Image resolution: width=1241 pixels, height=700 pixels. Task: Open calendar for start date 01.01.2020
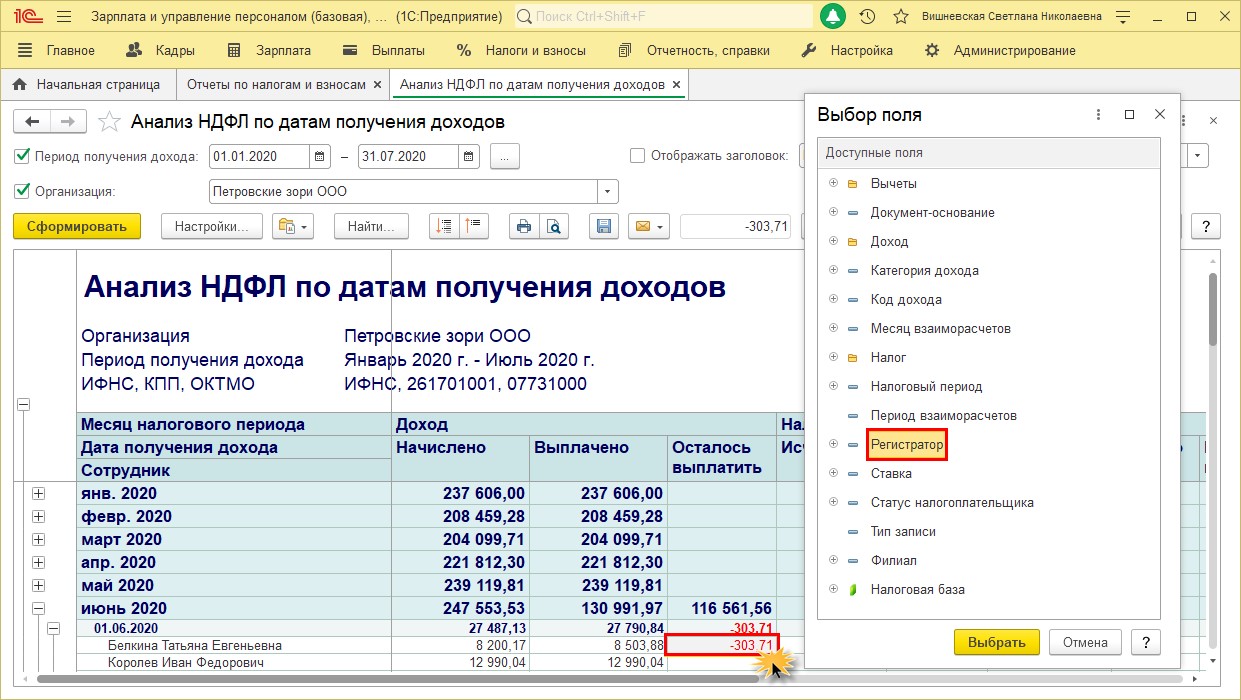[319, 156]
